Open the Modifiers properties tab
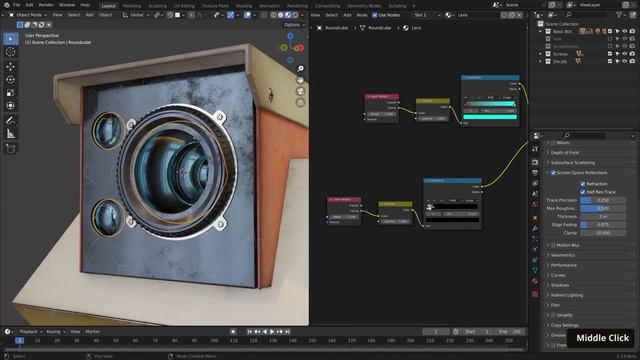The width and height of the screenshot is (640, 360). (x=535, y=229)
